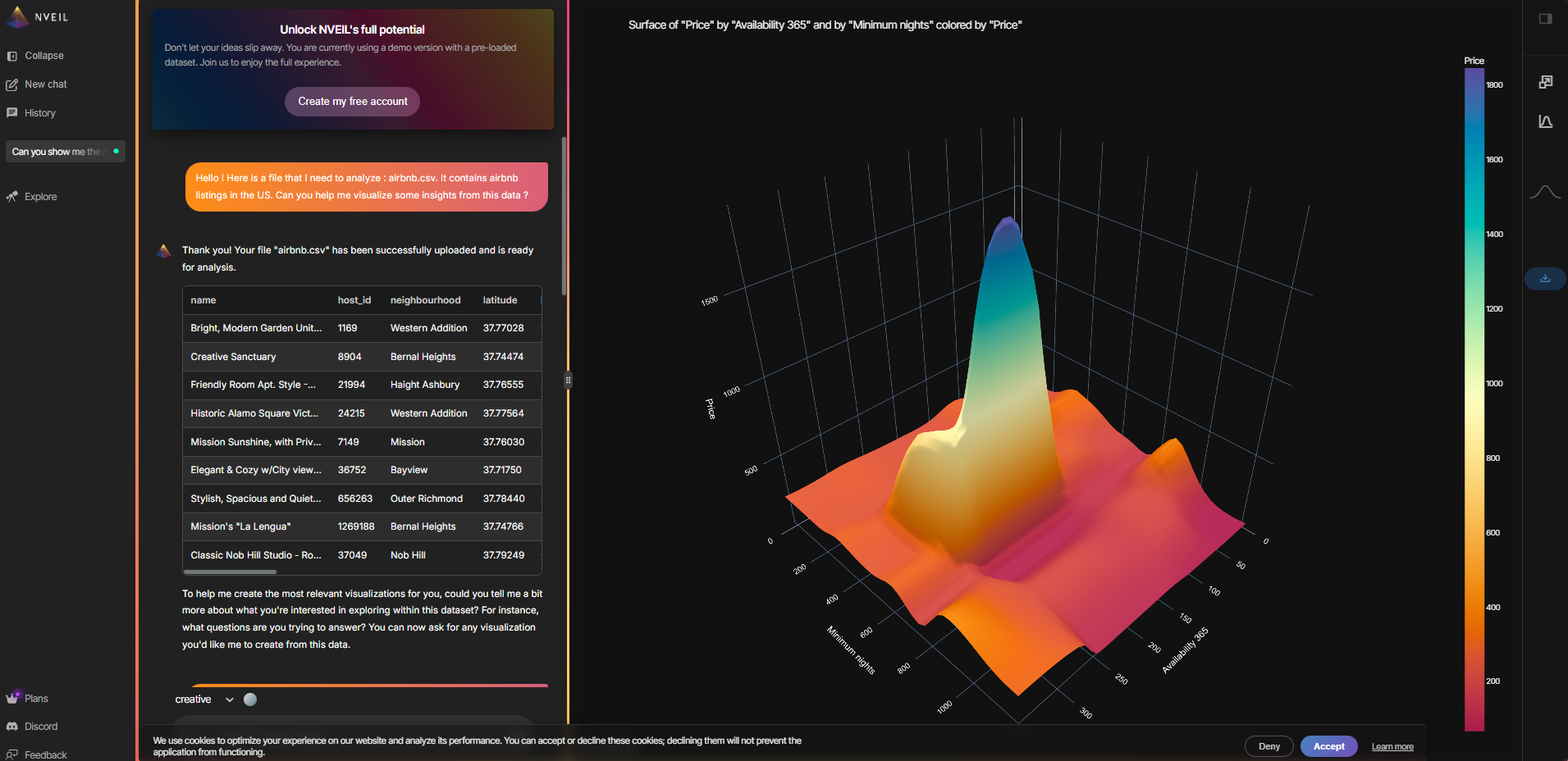1568x761 pixels.
Task: Click the bell curve icon
Action: pos(1545,192)
